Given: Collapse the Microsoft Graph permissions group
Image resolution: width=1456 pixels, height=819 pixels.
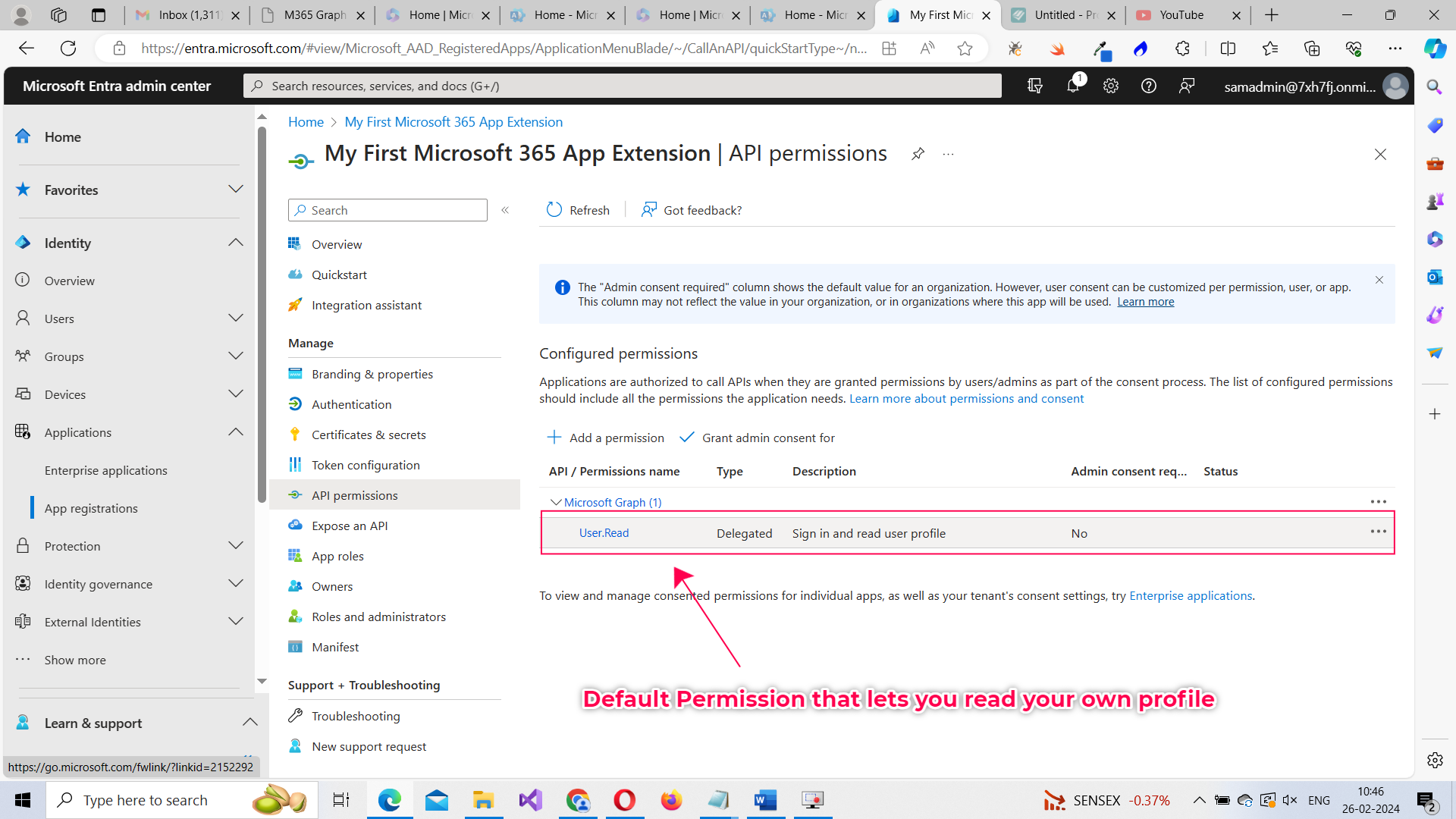Looking at the screenshot, I should (x=556, y=502).
